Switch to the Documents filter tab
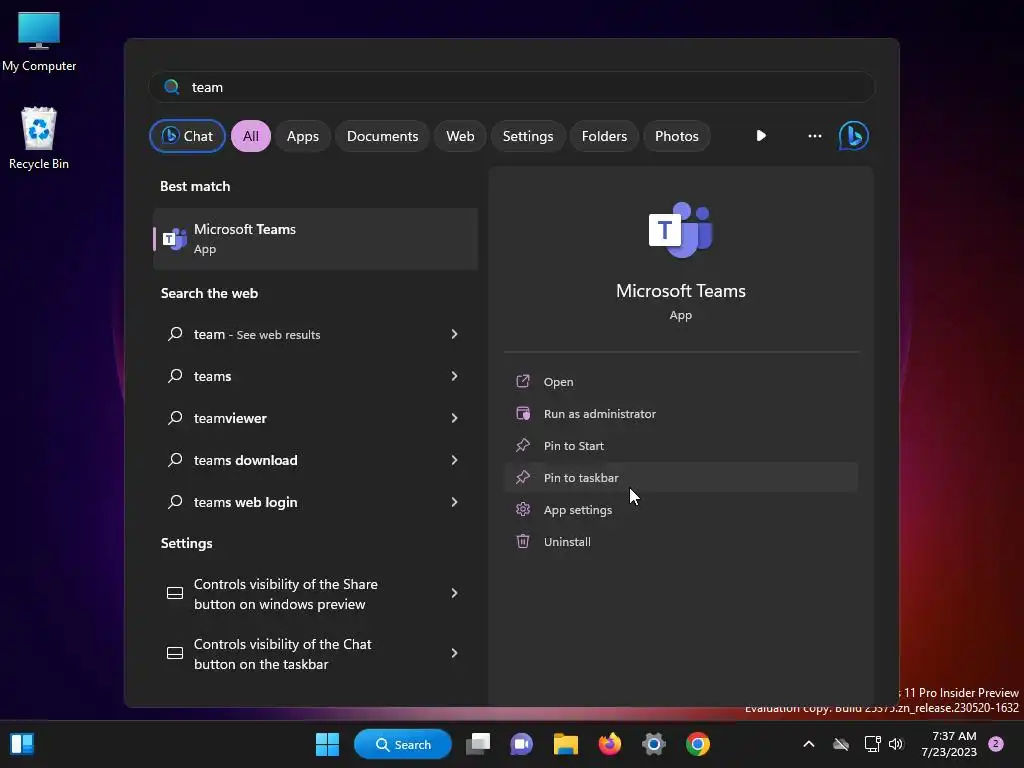1024x768 pixels. point(382,136)
